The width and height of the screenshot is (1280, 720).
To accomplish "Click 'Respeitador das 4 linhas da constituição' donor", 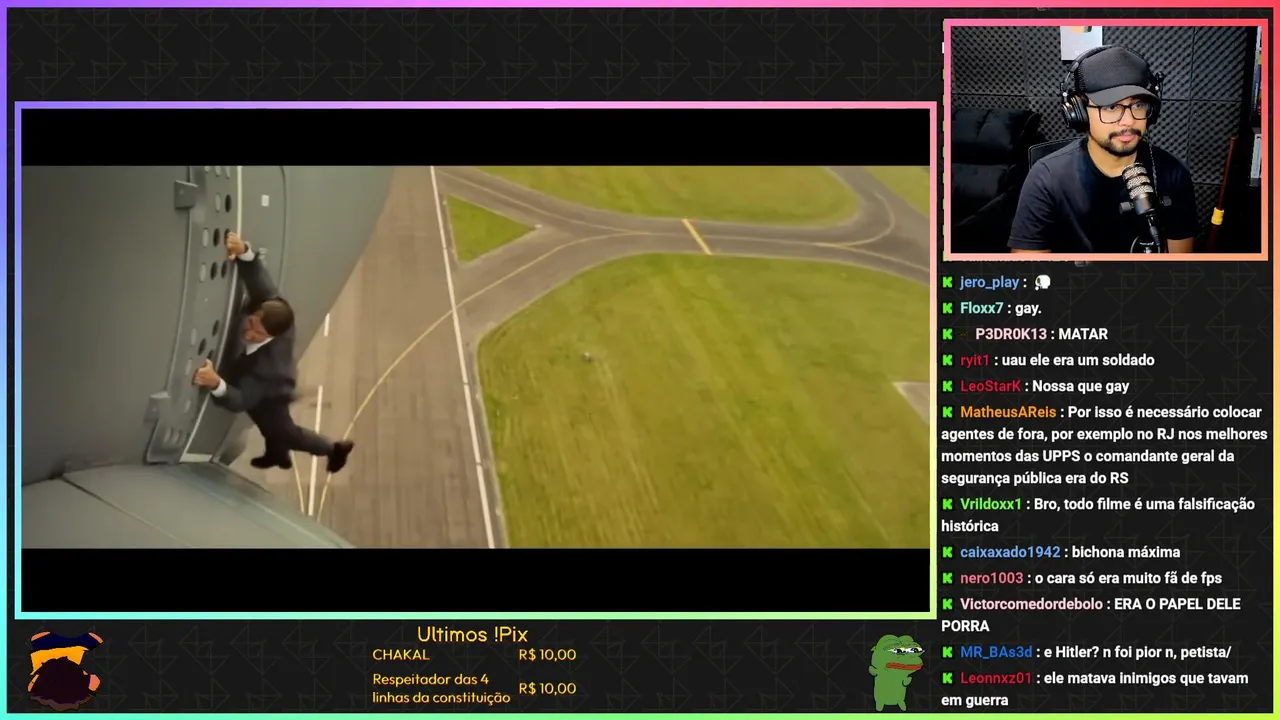I will (441, 688).
